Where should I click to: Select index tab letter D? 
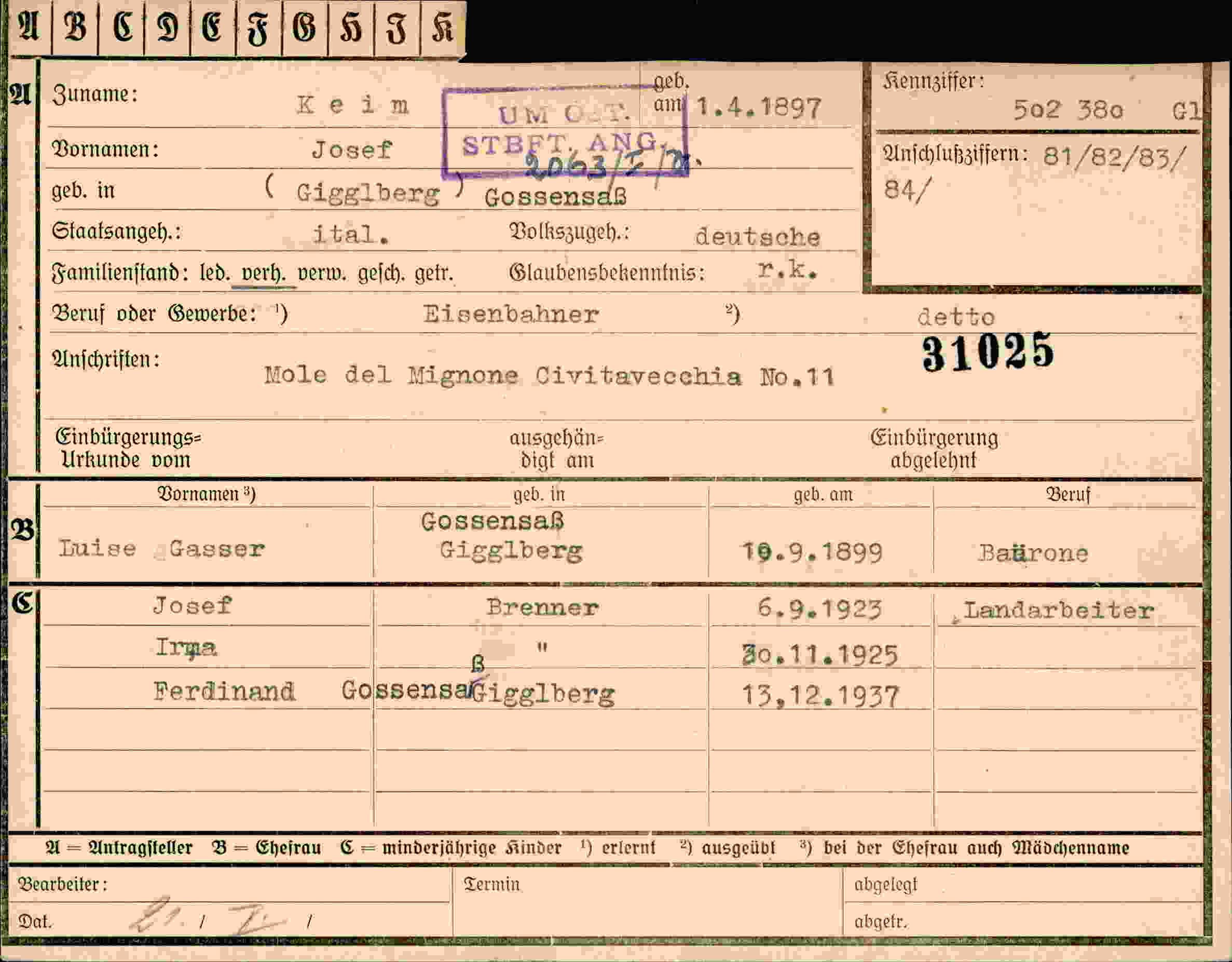(168, 28)
